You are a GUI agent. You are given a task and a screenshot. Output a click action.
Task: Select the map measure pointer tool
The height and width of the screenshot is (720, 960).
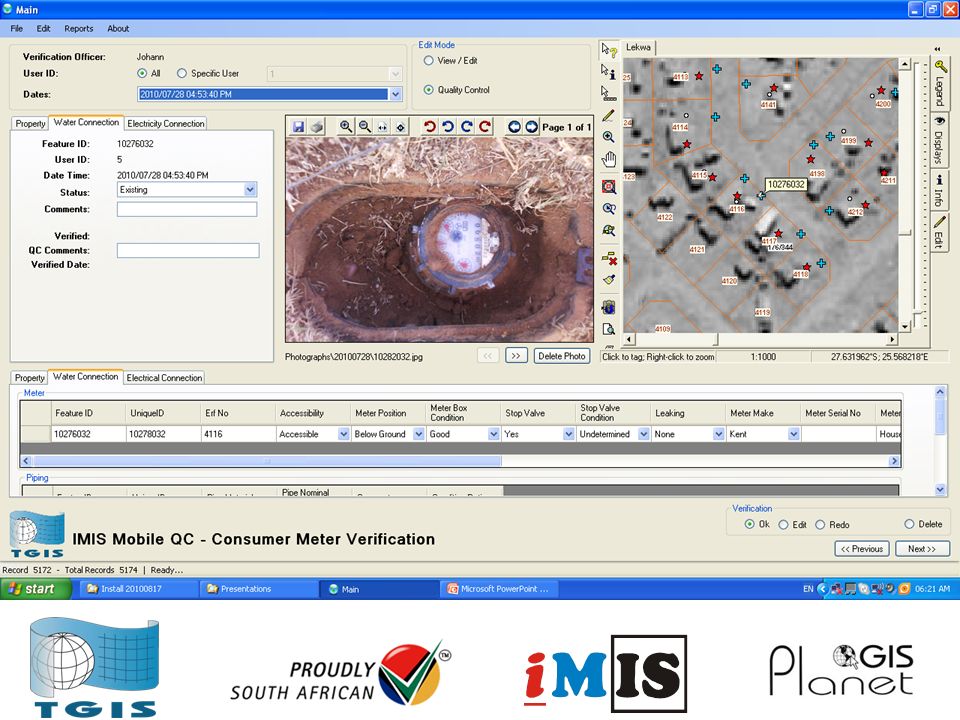tap(609, 93)
